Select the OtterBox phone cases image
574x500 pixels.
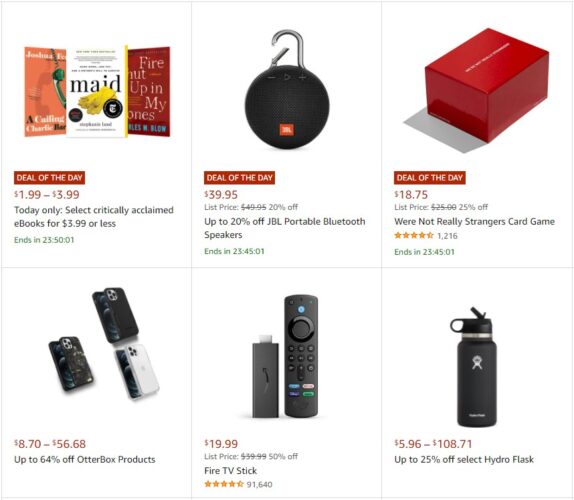(x=104, y=344)
